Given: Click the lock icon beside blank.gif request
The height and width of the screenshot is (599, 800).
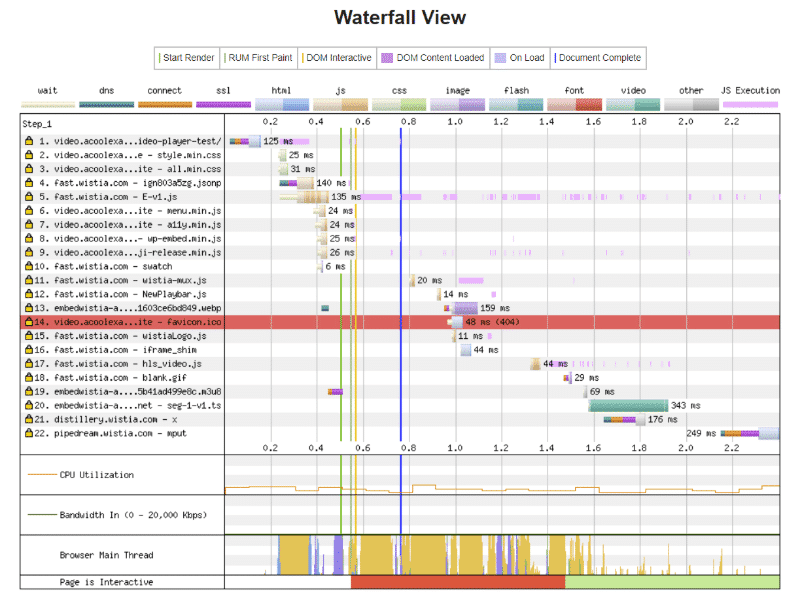Looking at the screenshot, I should [29, 378].
